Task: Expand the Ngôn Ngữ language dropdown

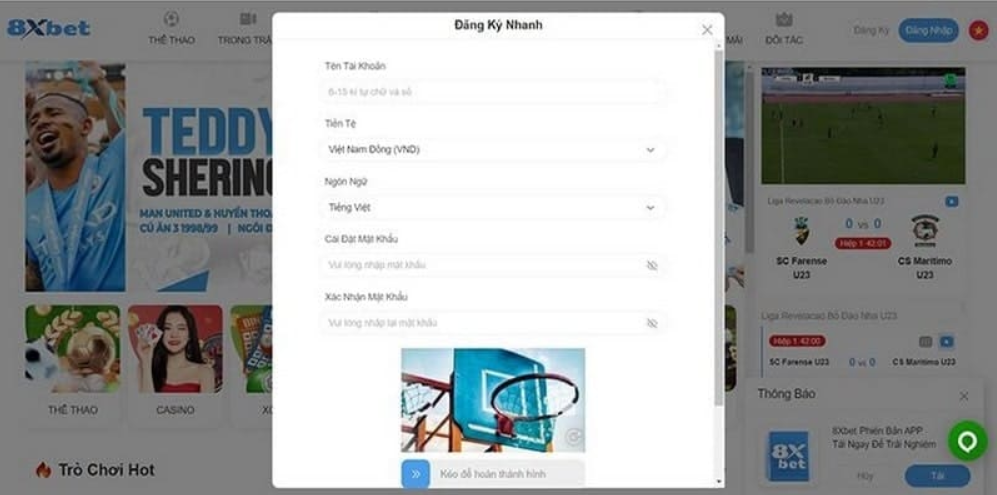Action: [x=493, y=207]
